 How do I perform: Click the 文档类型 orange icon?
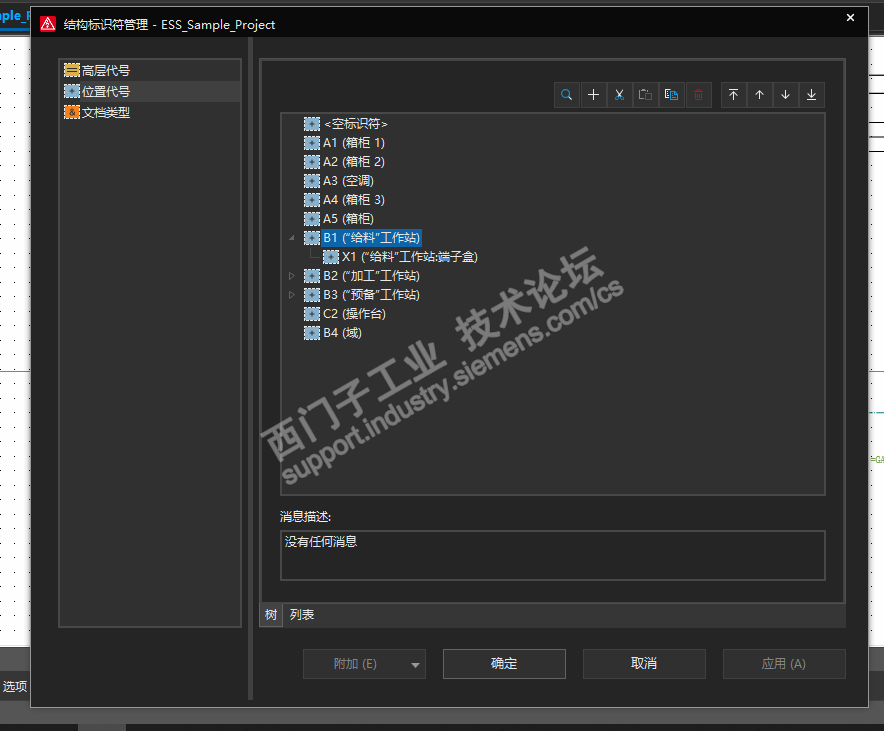coord(72,112)
